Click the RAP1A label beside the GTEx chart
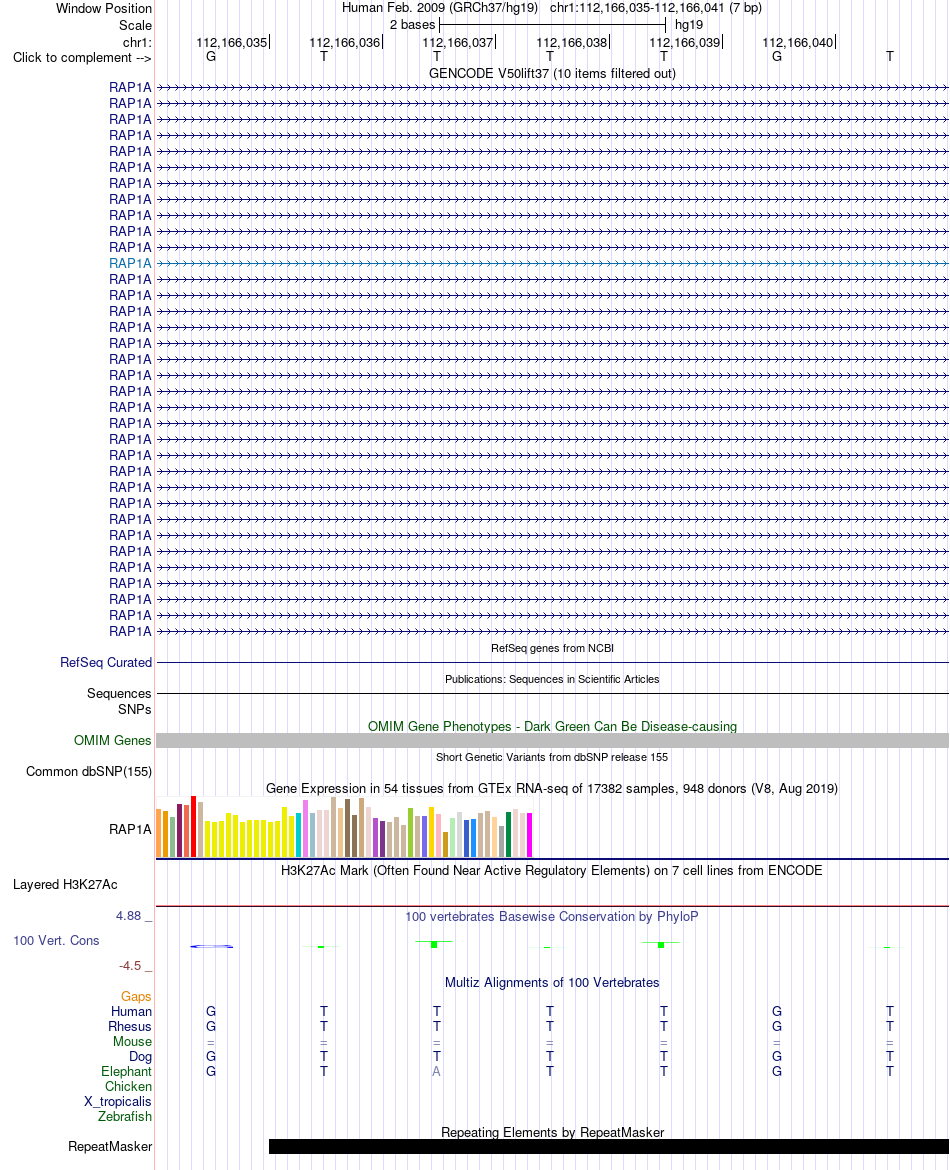950x1170 pixels. (130, 829)
